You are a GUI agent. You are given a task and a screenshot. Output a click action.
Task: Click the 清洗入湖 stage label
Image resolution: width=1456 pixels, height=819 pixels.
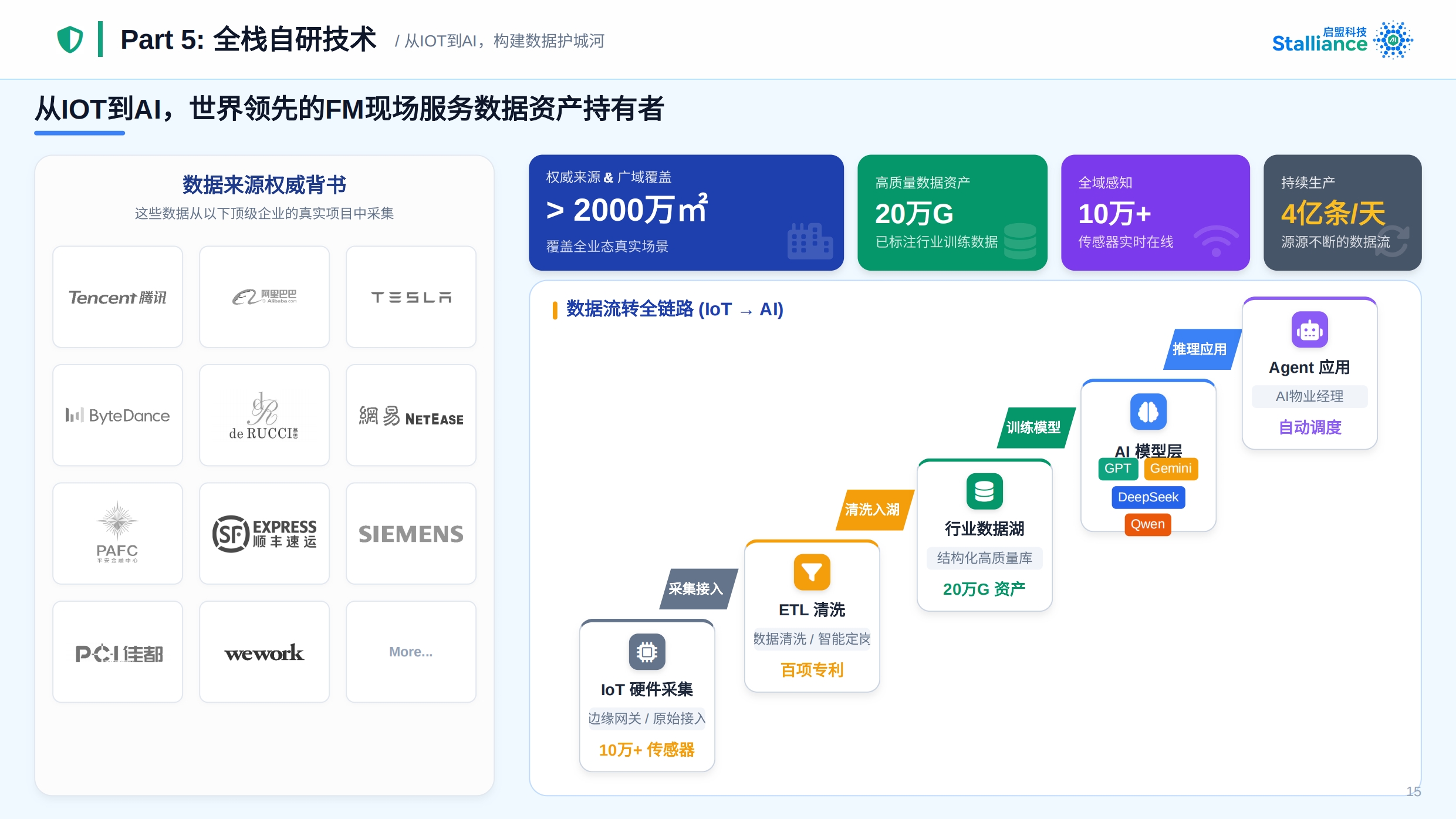872,510
